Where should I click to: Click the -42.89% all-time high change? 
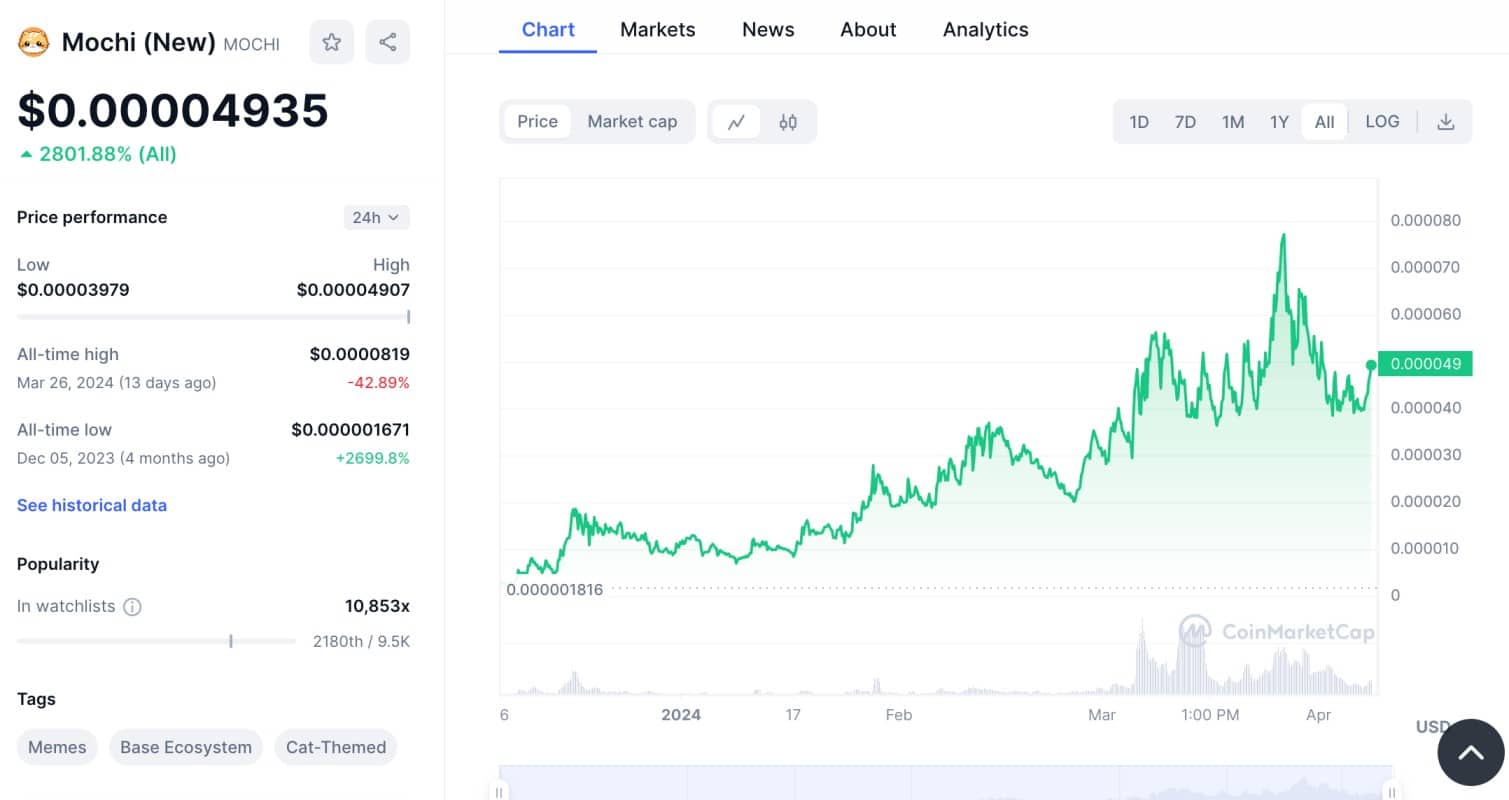point(378,382)
